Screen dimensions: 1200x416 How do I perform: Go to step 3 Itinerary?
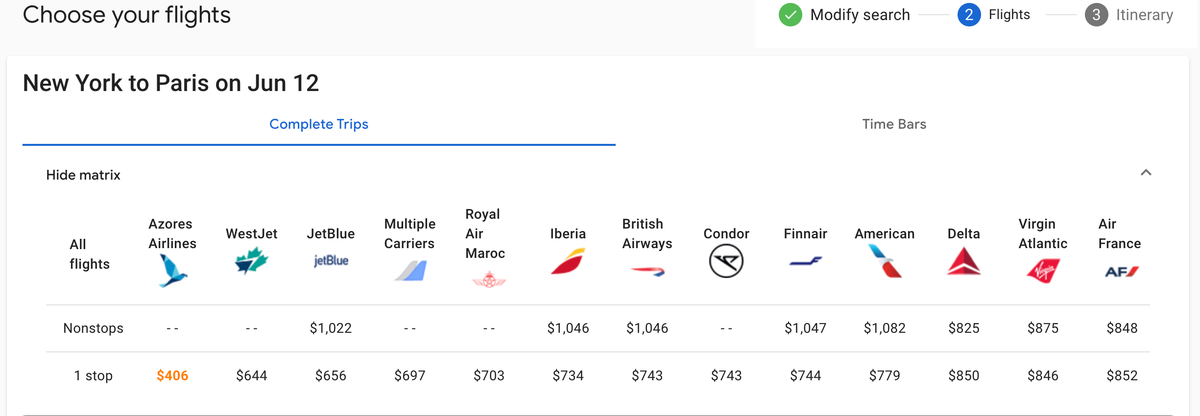tap(1129, 15)
